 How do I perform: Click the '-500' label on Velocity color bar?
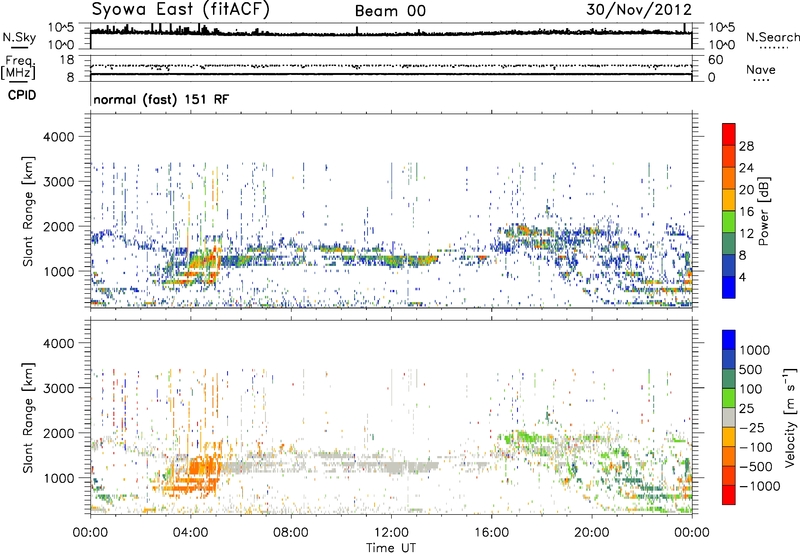click(x=756, y=466)
